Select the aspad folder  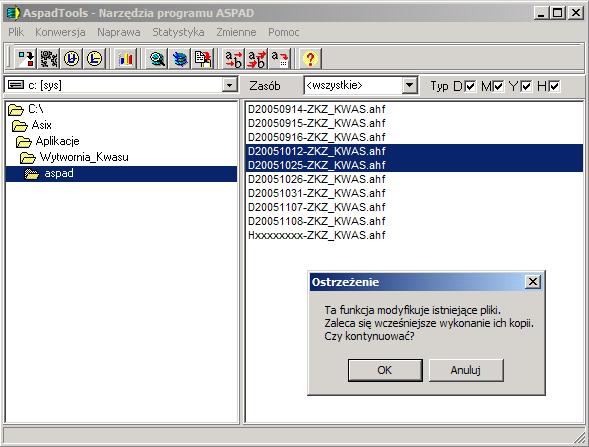(x=121, y=174)
